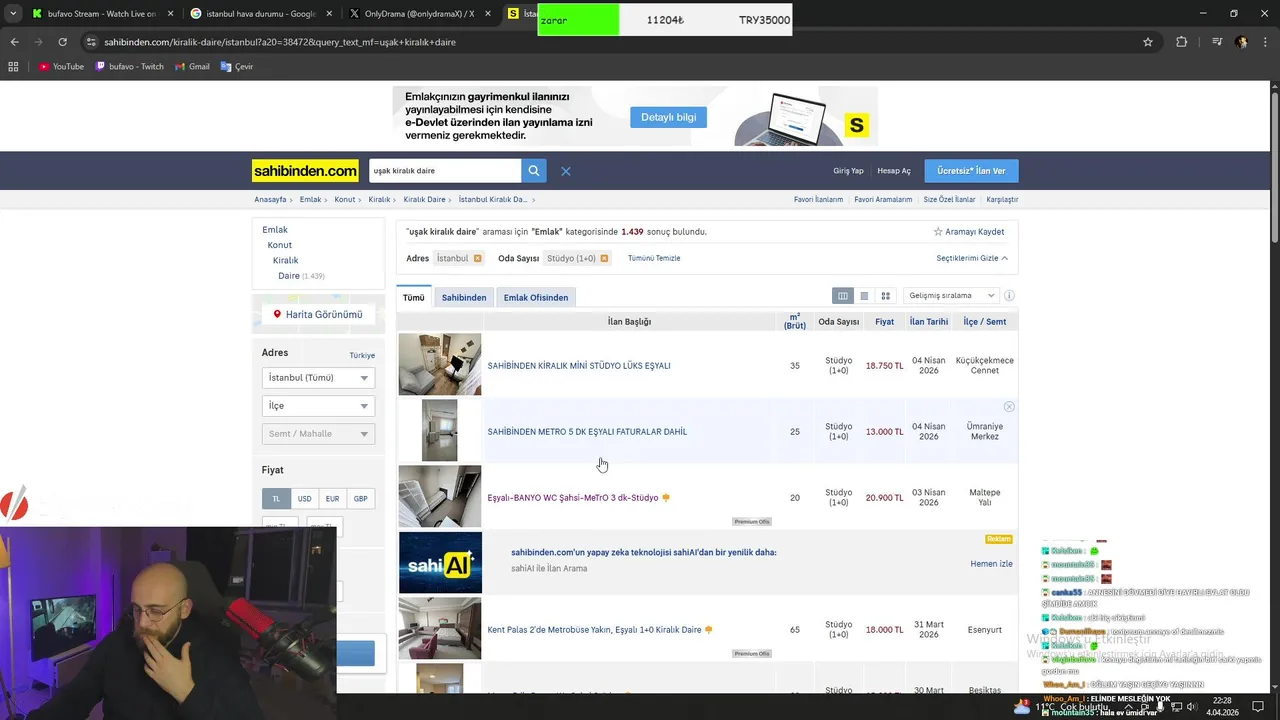Open the sahibinden.com logo home link

[305, 171]
